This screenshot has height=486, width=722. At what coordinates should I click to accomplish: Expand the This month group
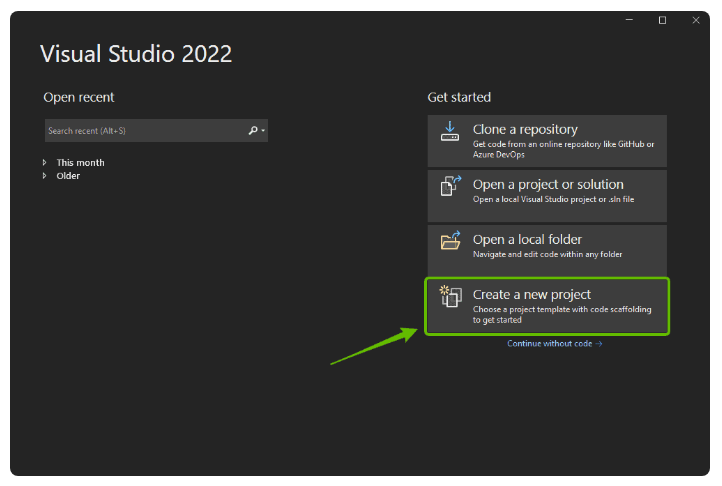click(45, 163)
